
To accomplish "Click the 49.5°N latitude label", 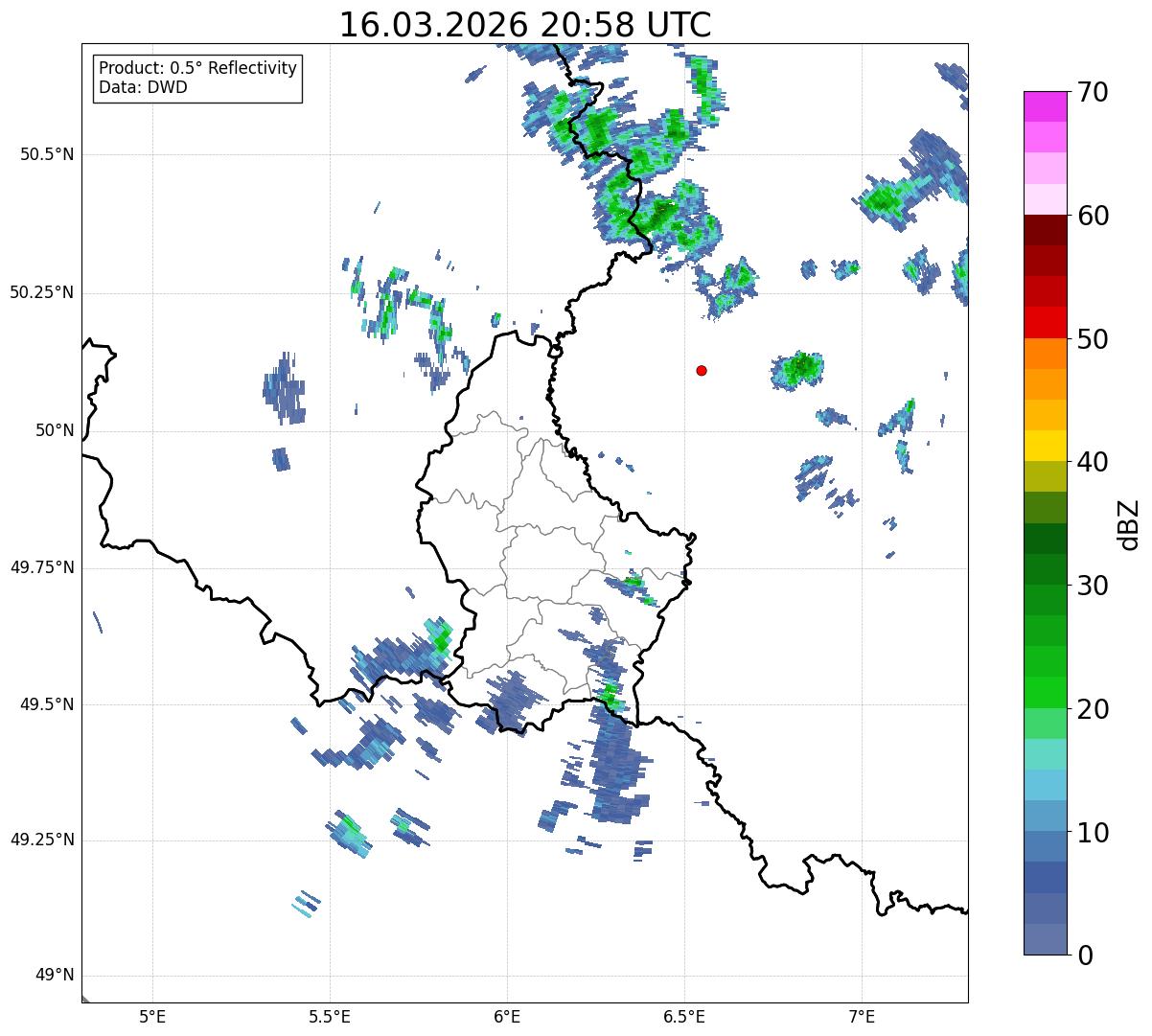I will [47, 704].
